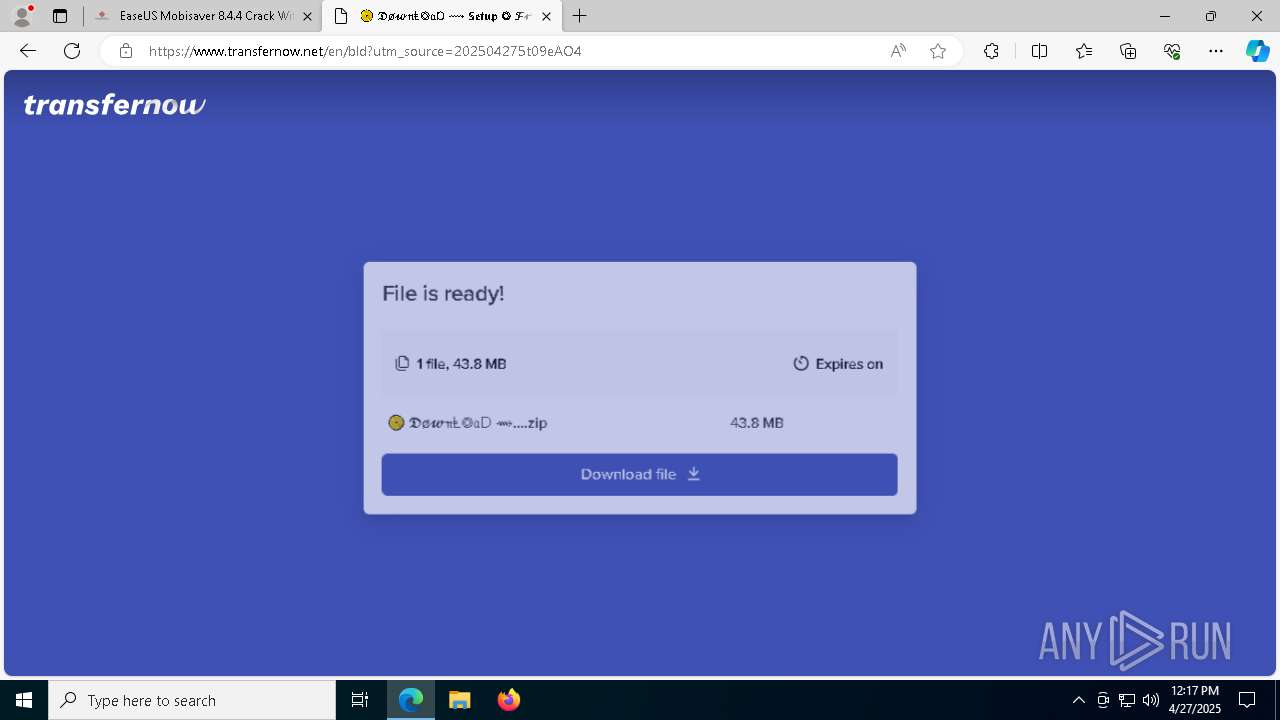Click the Download file button
This screenshot has height=720, width=1280.
click(x=639, y=474)
